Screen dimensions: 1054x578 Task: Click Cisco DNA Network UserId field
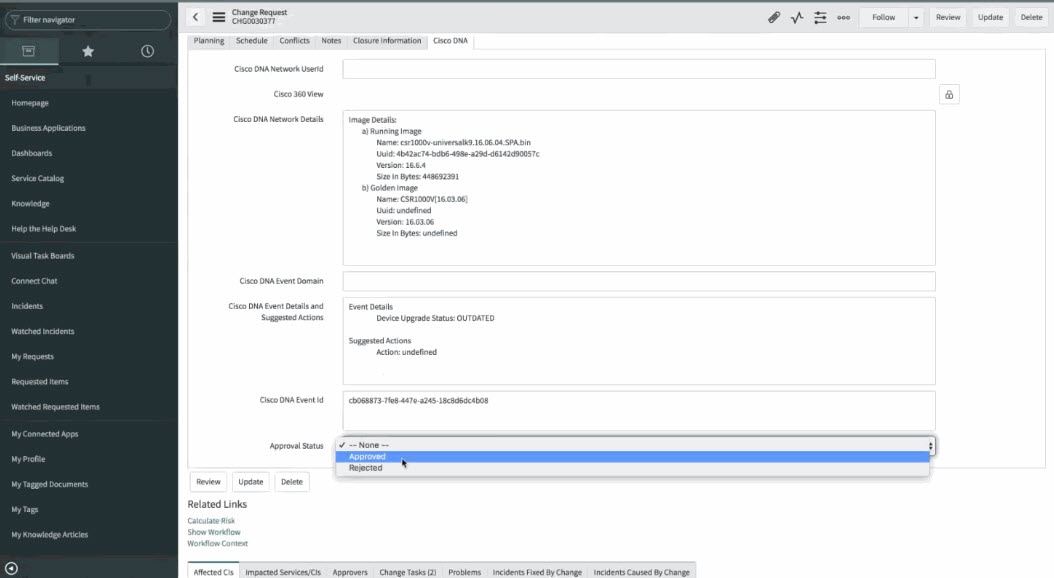pos(639,69)
